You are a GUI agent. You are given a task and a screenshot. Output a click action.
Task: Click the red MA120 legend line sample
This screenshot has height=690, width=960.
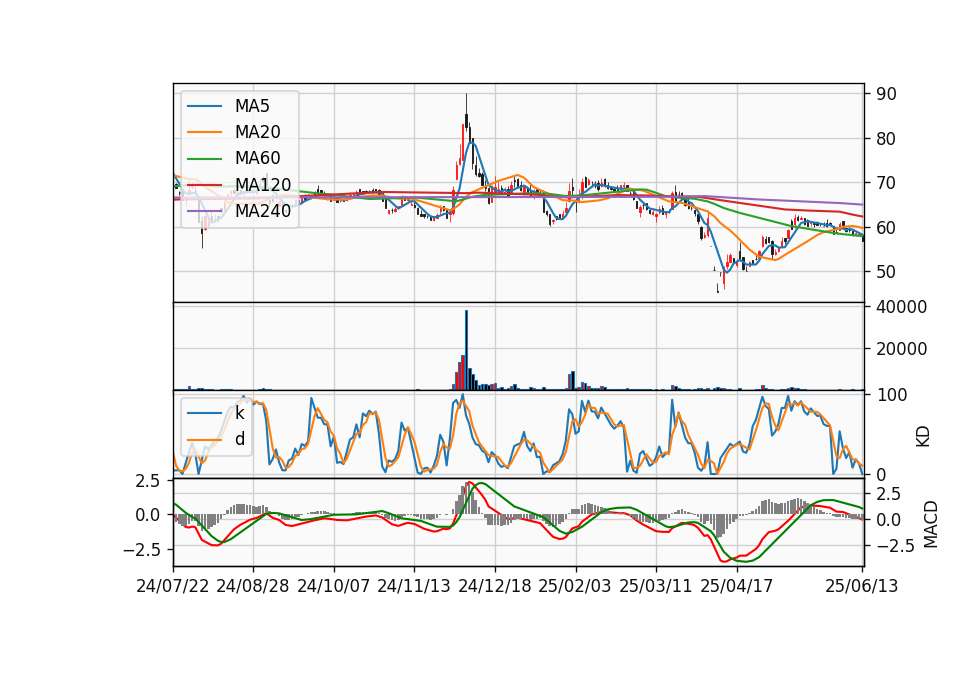[204, 185]
